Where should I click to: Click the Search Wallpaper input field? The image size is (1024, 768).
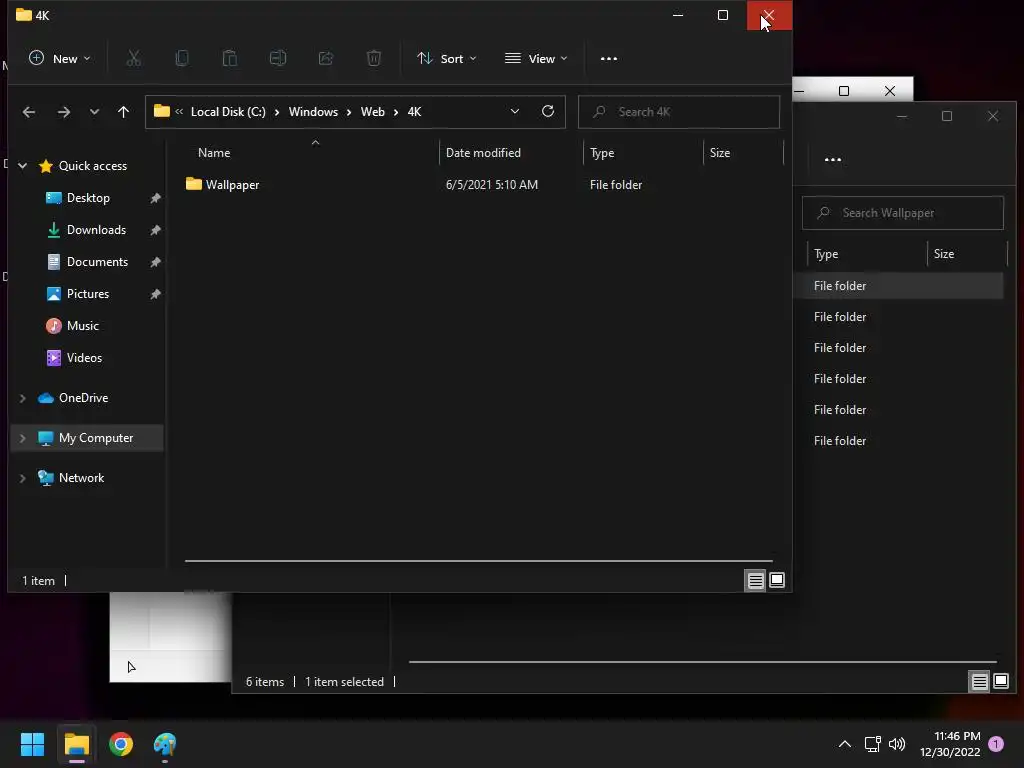click(x=903, y=213)
